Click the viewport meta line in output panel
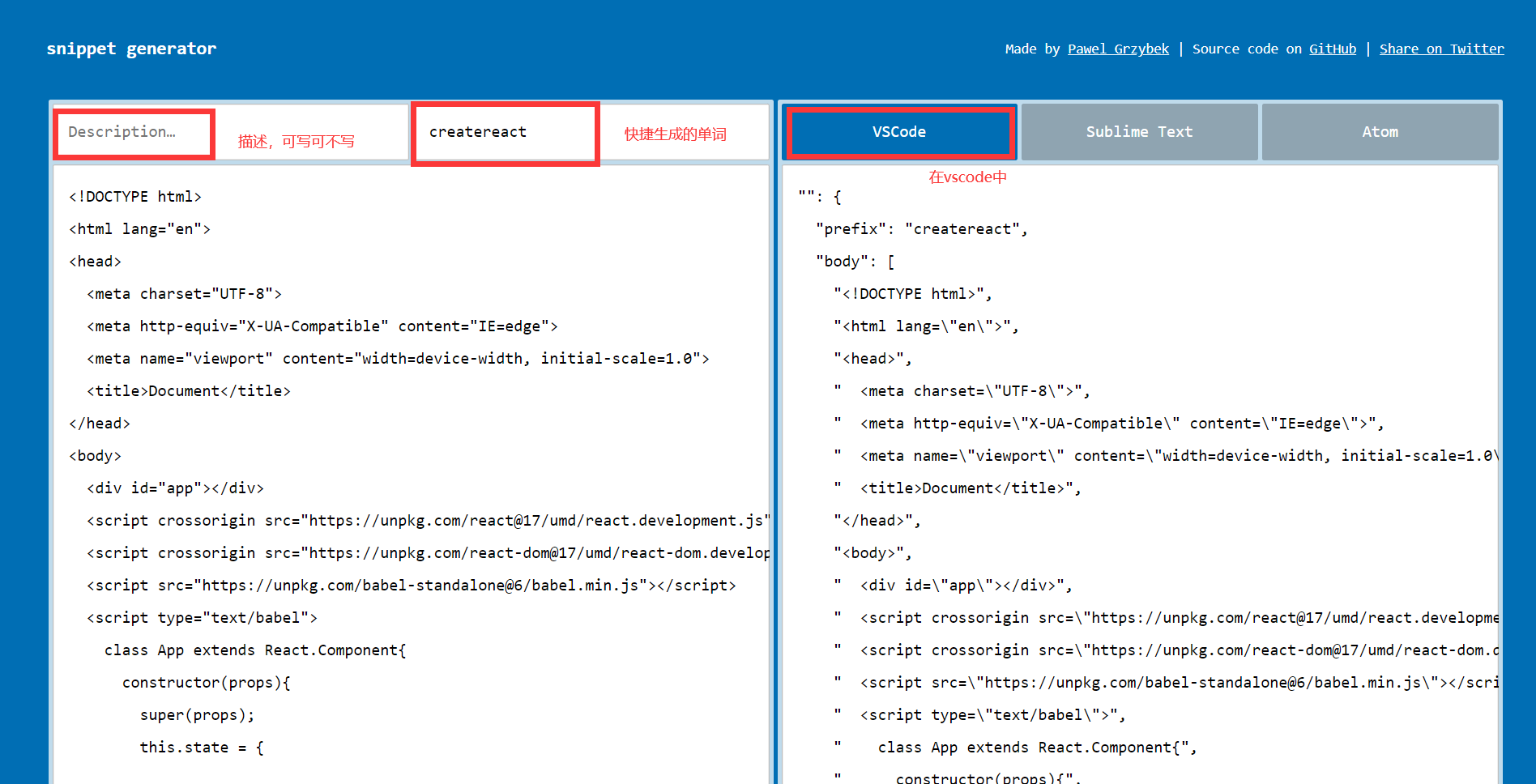This screenshot has height=784, width=1536. [x=1166, y=456]
